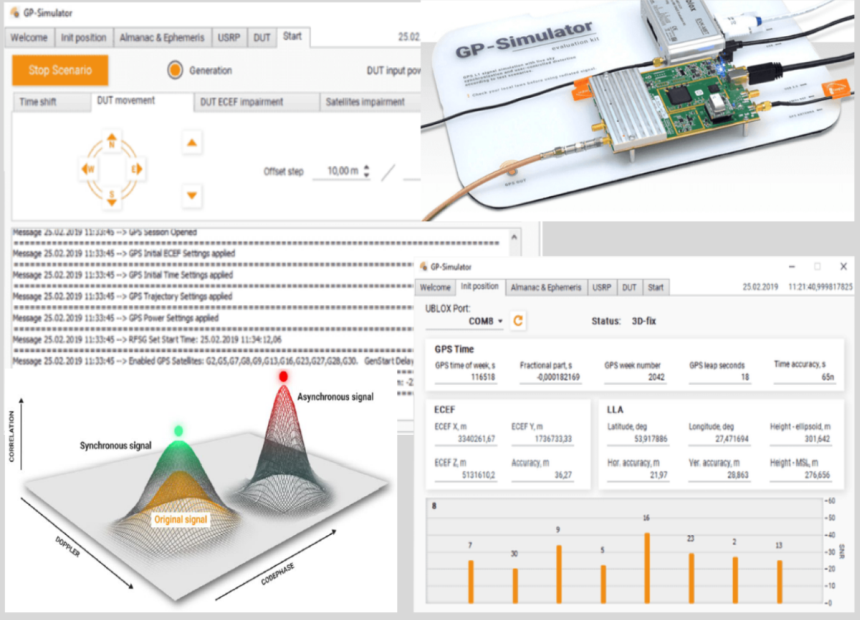Click the ECEF Y value field

coord(542,439)
